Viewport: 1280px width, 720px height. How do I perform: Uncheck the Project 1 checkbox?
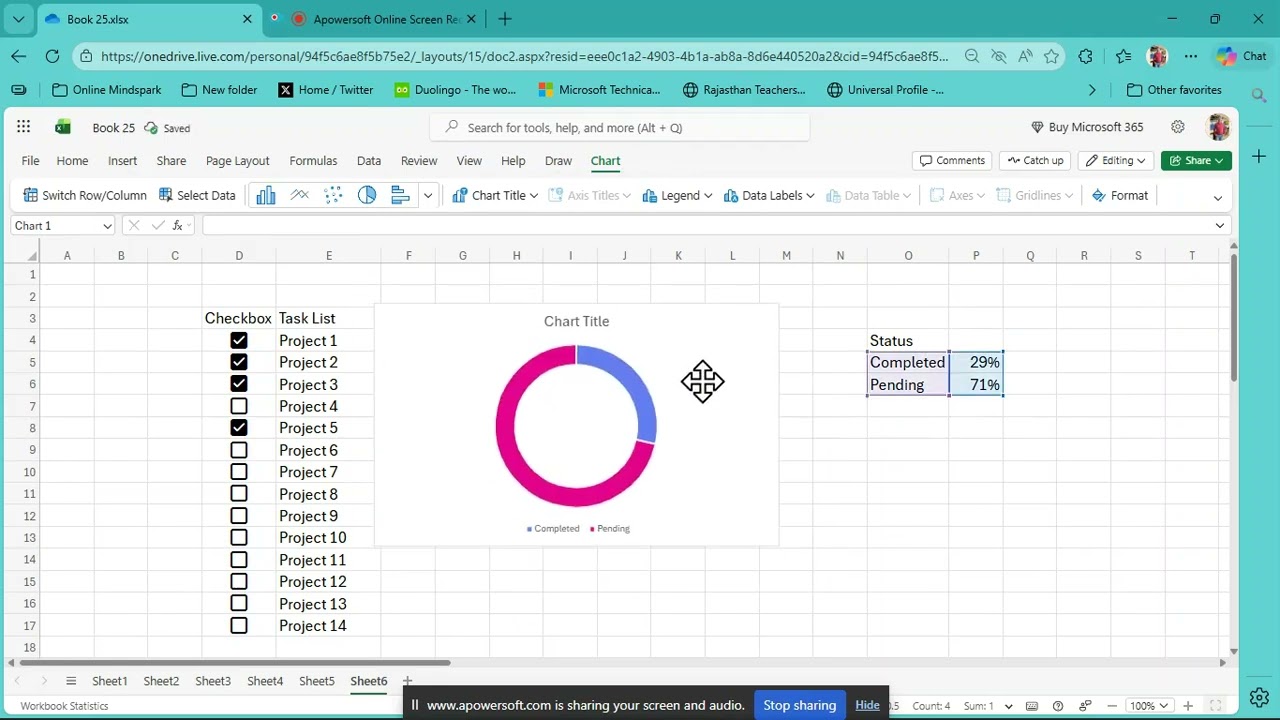[x=239, y=341]
